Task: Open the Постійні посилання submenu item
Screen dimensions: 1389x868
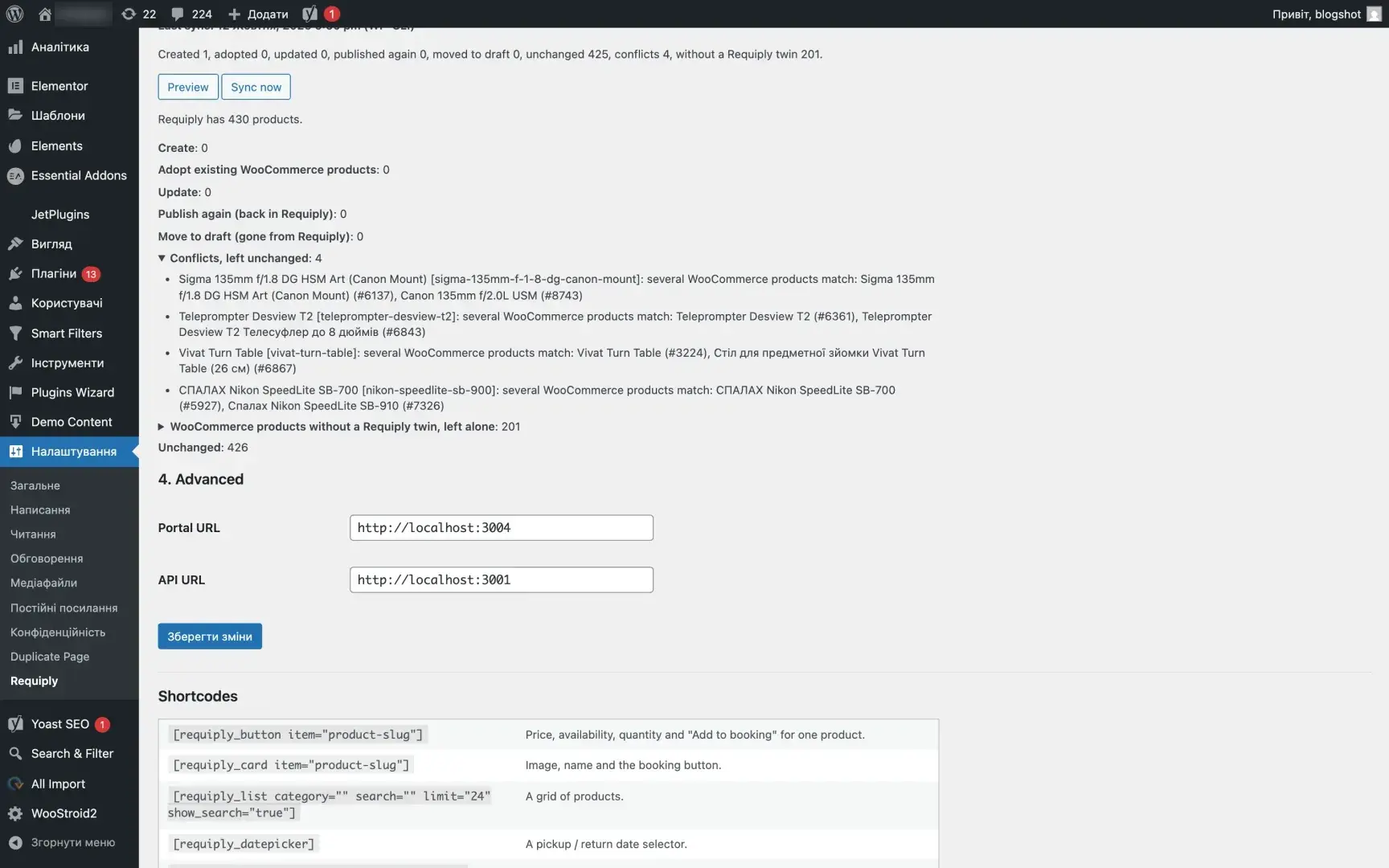Action: (64, 608)
